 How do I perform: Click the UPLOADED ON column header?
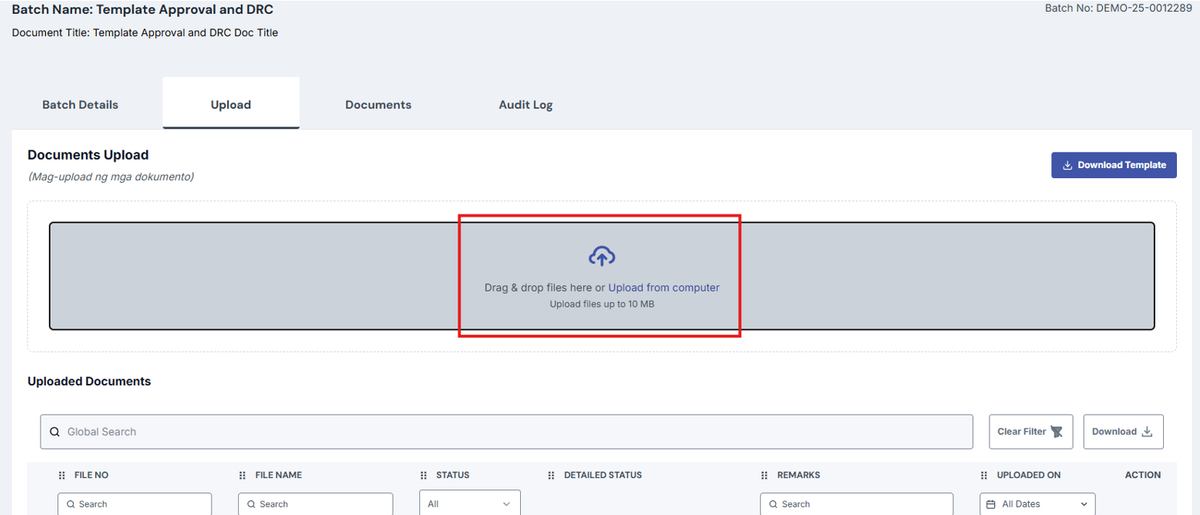tap(1029, 475)
